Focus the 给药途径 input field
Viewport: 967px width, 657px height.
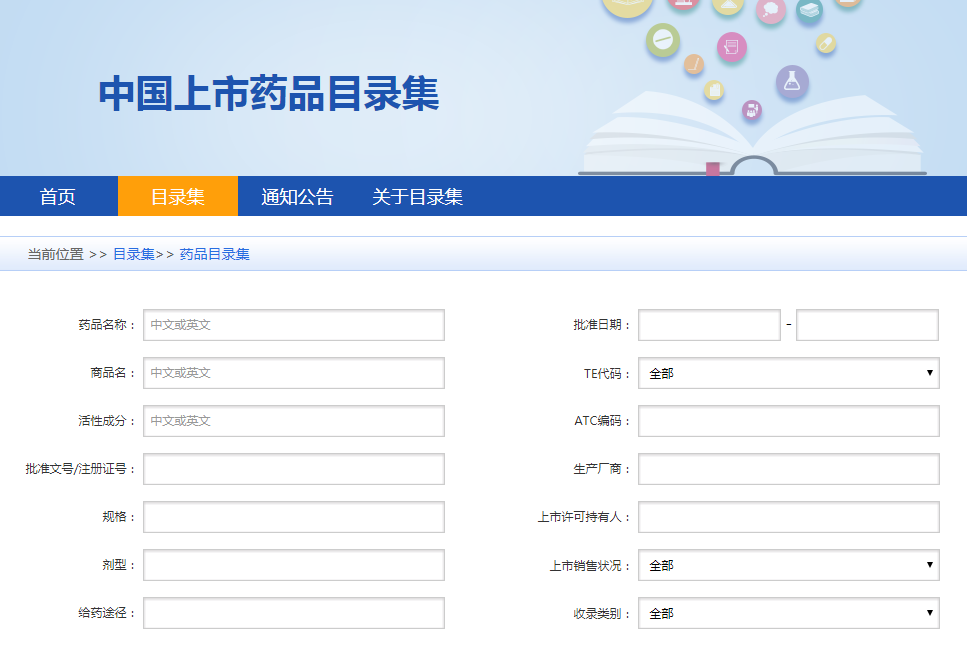tap(294, 613)
